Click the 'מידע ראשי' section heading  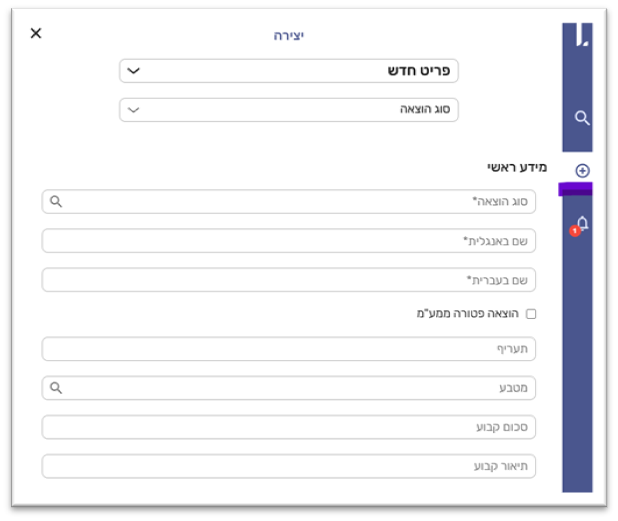coord(510,167)
